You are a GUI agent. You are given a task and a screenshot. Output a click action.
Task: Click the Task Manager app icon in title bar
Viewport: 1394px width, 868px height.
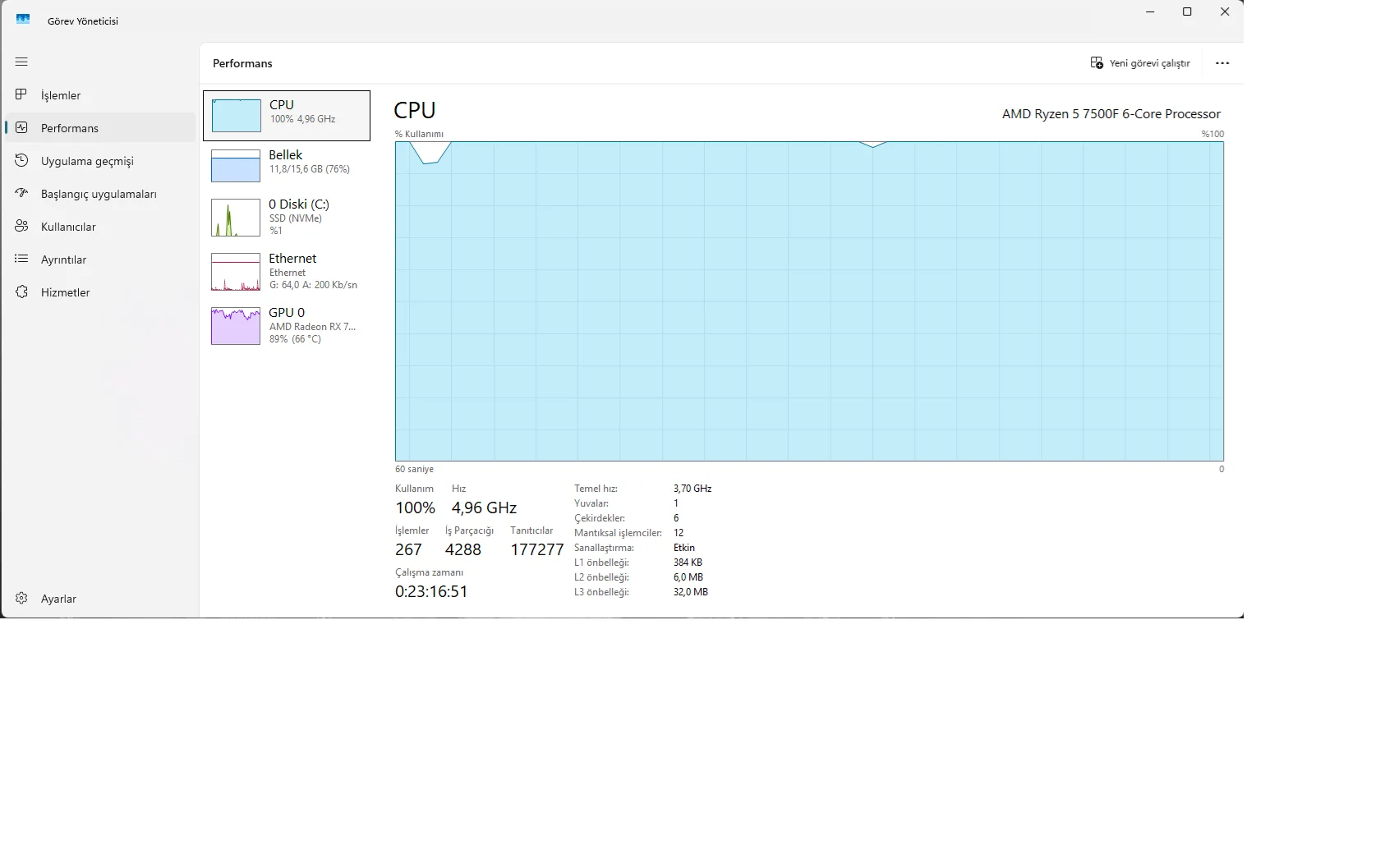(x=23, y=20)
